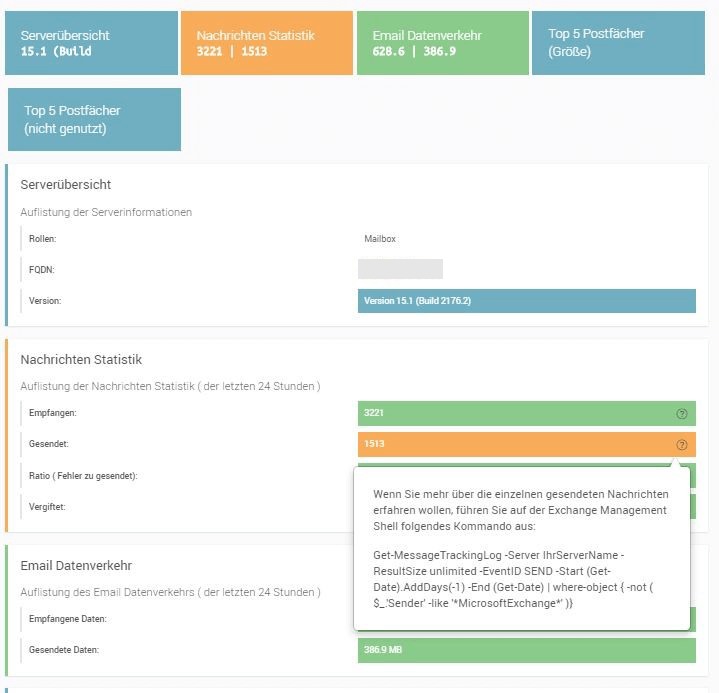Click the Ratio (Fehler zu gesendet) label
The image size is (719, 693).
(x=84, y=476)
